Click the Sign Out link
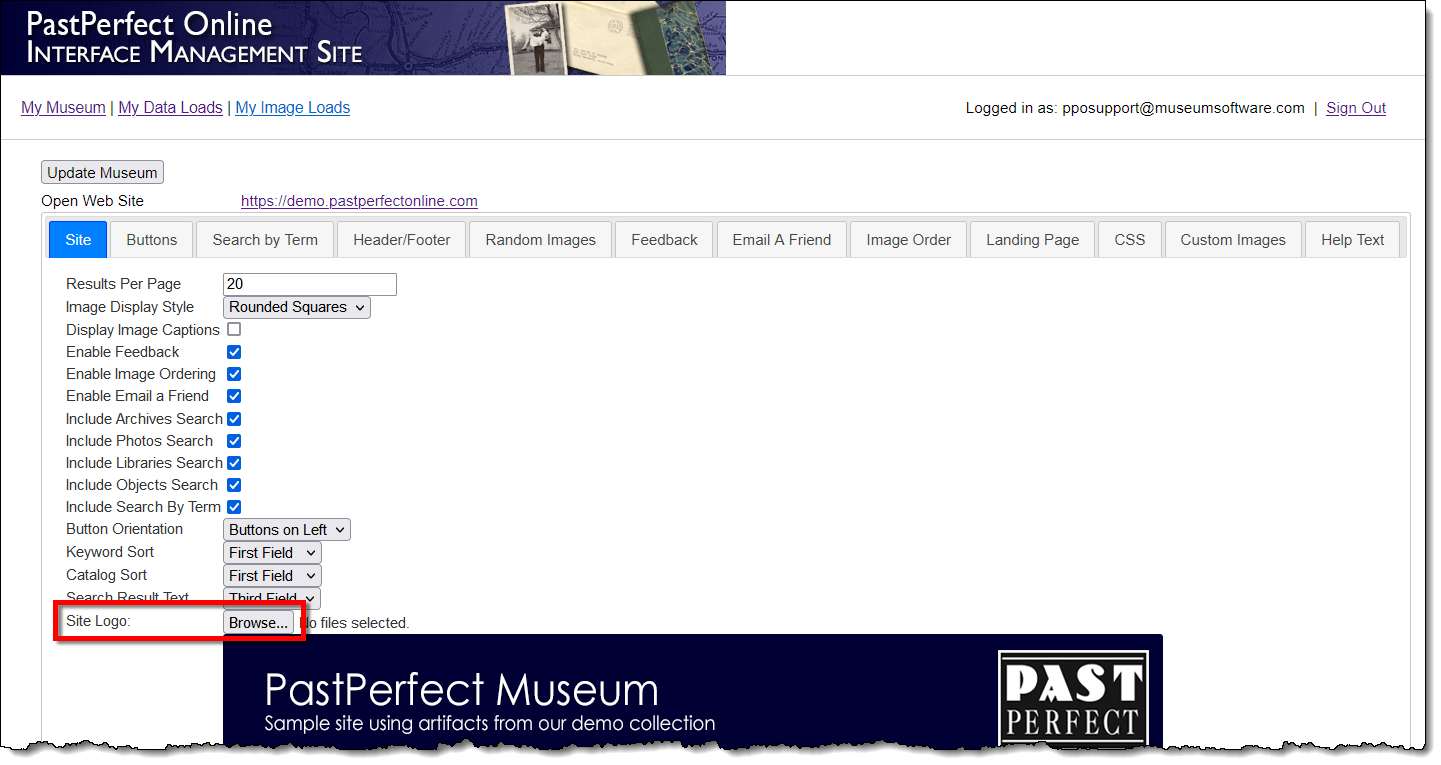1441x765 pixels. pyautogui.click(x=1355, y=108)
